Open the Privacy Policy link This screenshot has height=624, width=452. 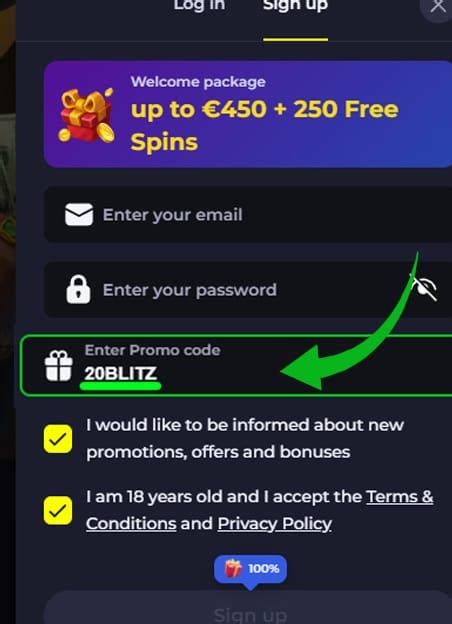[x=275, y=524]
